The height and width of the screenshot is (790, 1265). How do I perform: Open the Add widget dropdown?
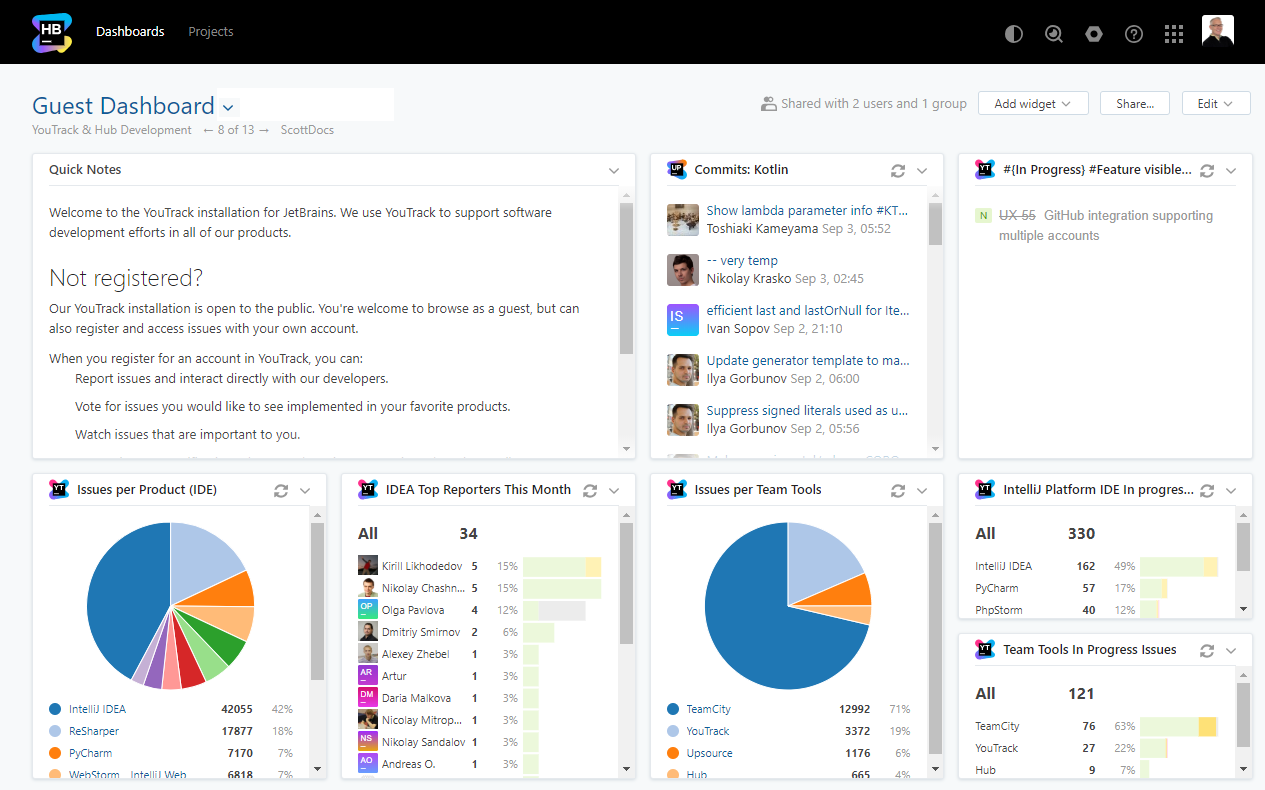[x=1033, y=104]
